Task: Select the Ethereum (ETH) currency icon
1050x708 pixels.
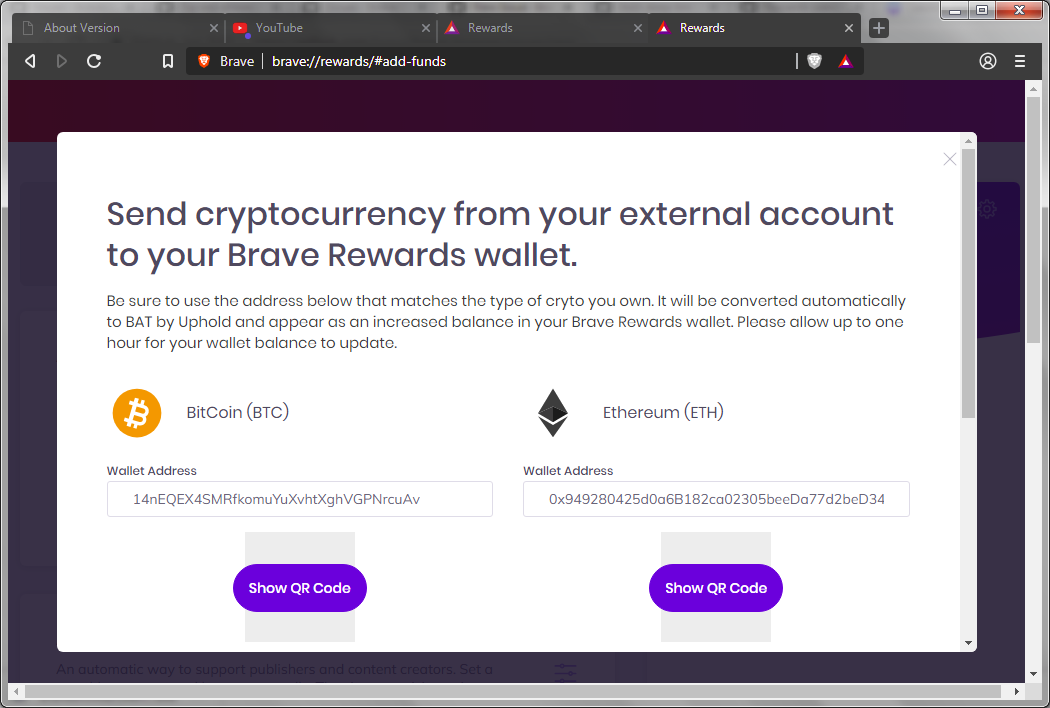Action: [x=553, y=412]
